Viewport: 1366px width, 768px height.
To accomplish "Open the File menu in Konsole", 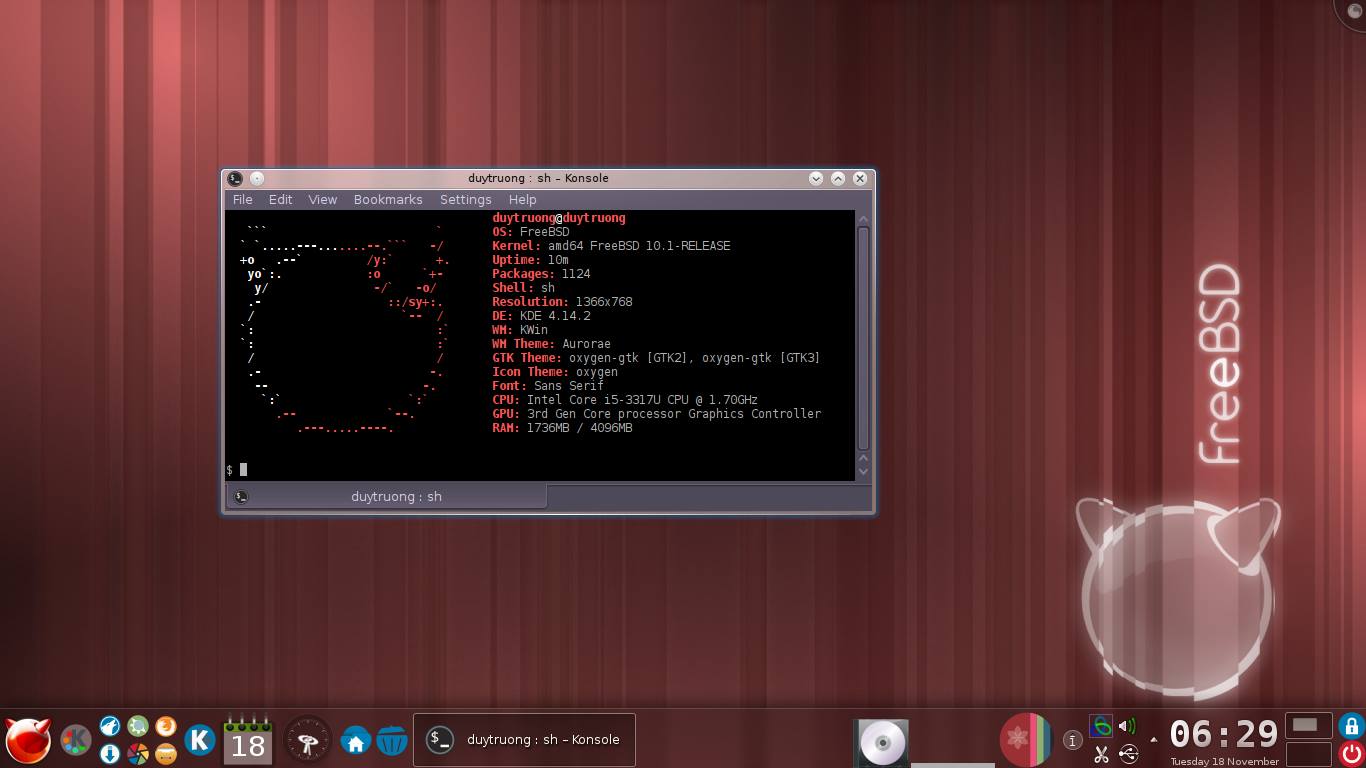I will coord(243,200).
